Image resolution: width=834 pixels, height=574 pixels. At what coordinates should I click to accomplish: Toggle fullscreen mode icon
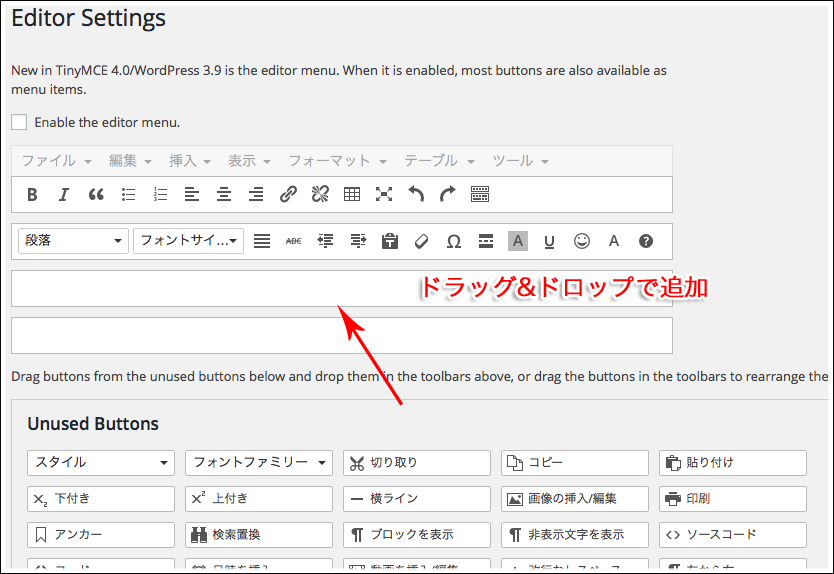(384, 195)
